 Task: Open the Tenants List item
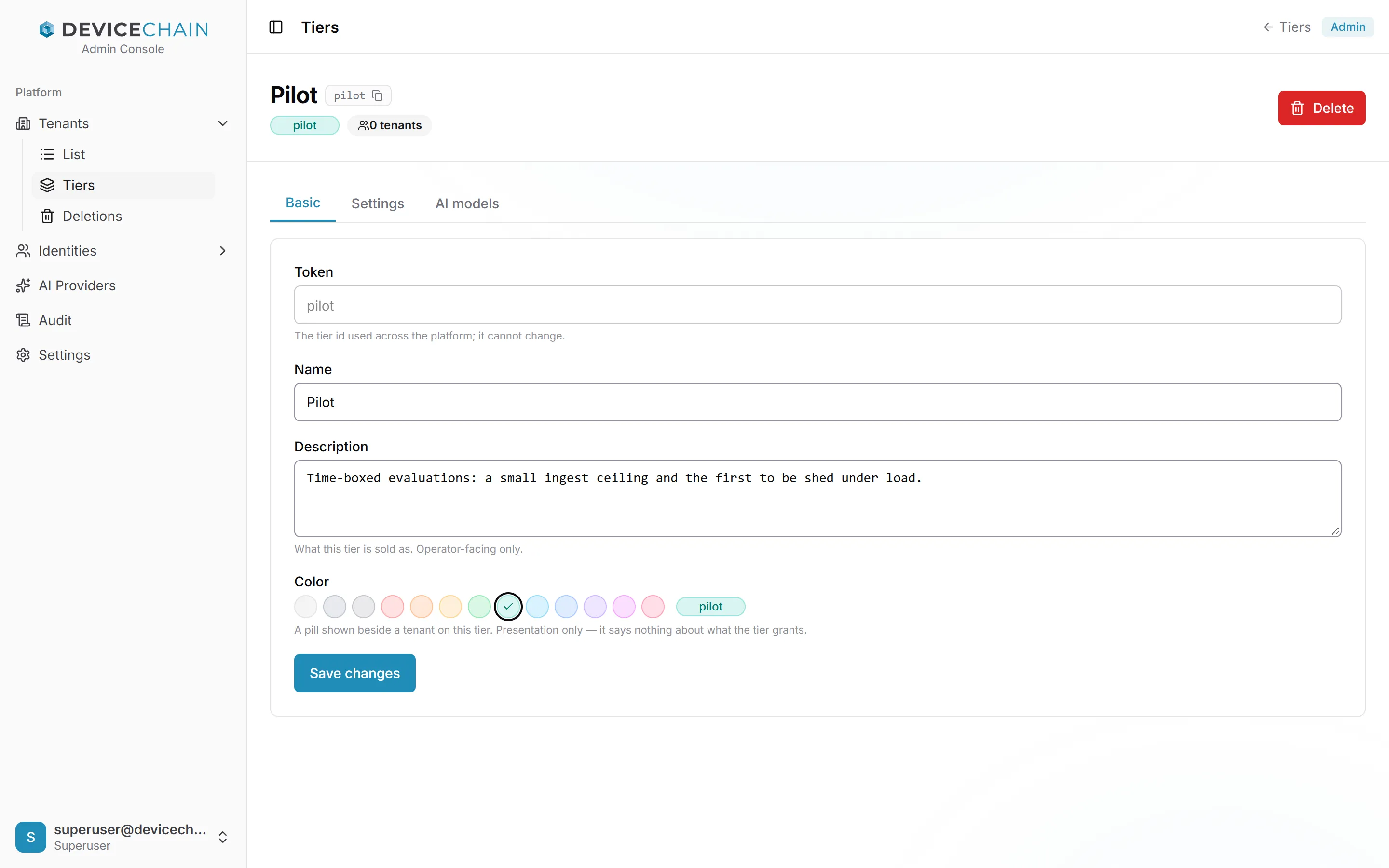[123, 154]
